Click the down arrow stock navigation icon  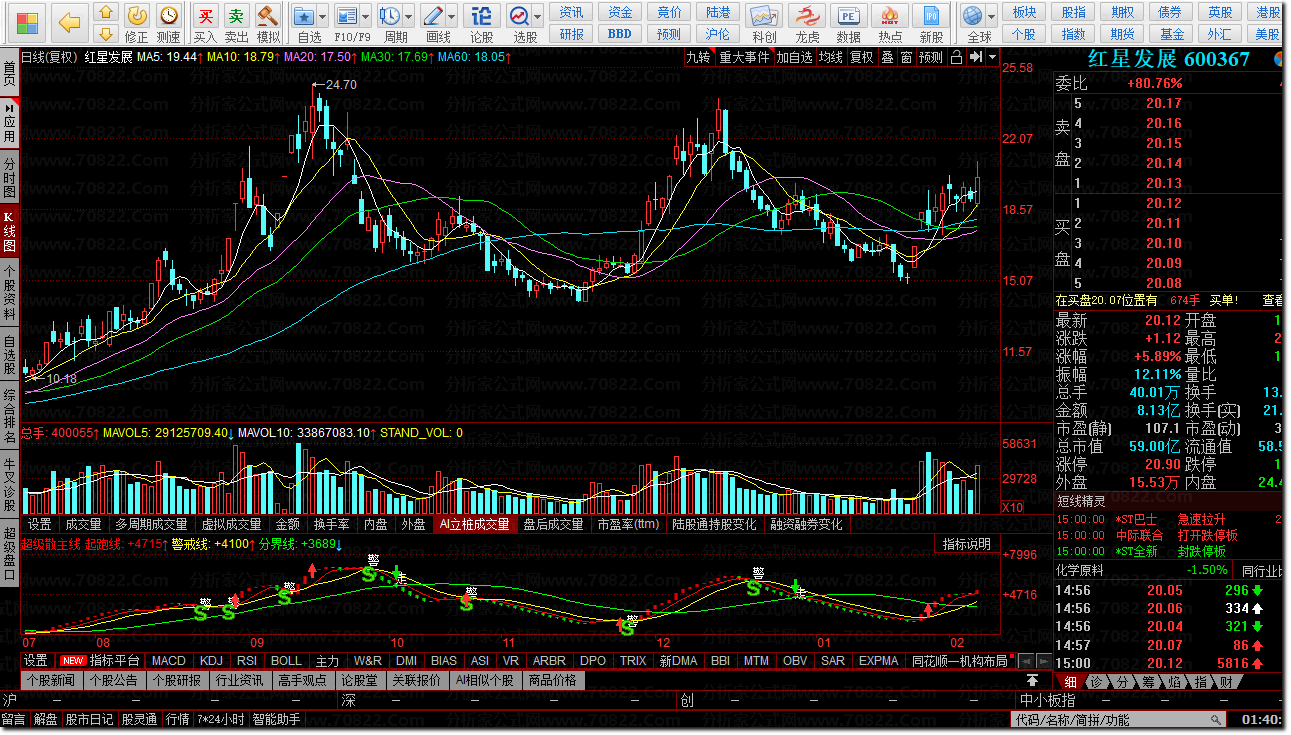coord(107,33)
